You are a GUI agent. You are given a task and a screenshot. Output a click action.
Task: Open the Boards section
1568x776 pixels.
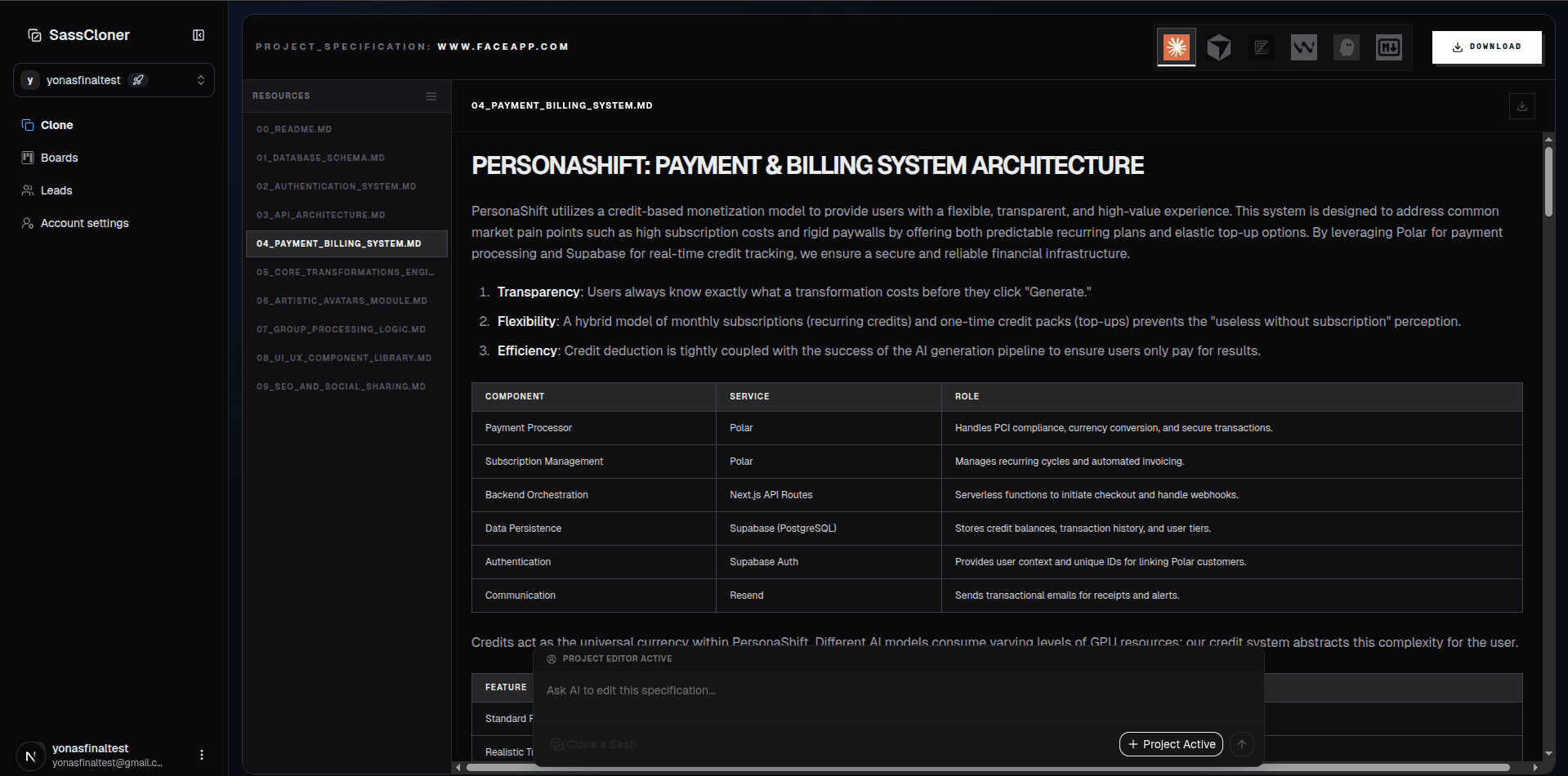tap(60, 157)
